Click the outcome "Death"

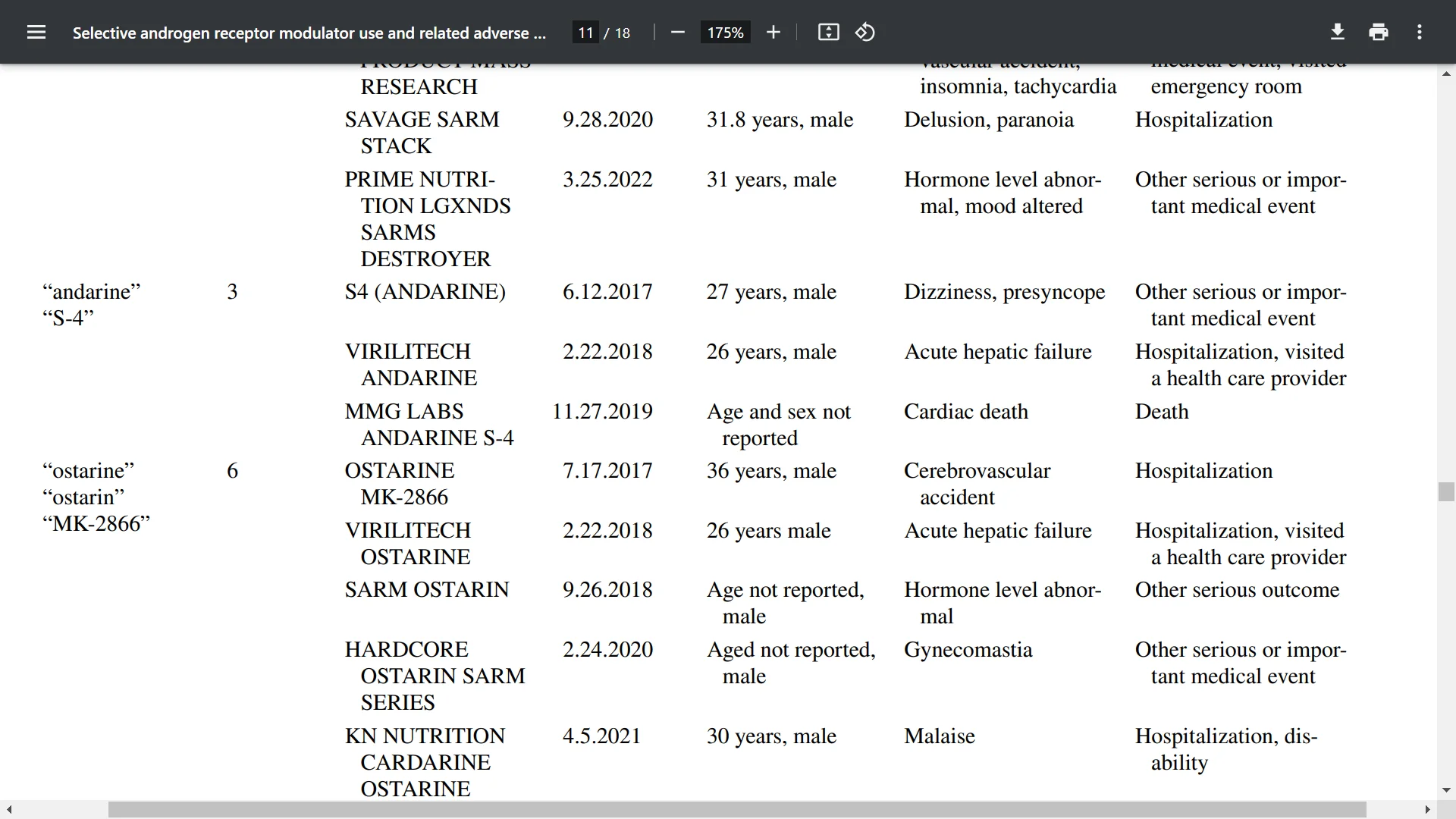pyautogui.click(x=1162, y=412)
